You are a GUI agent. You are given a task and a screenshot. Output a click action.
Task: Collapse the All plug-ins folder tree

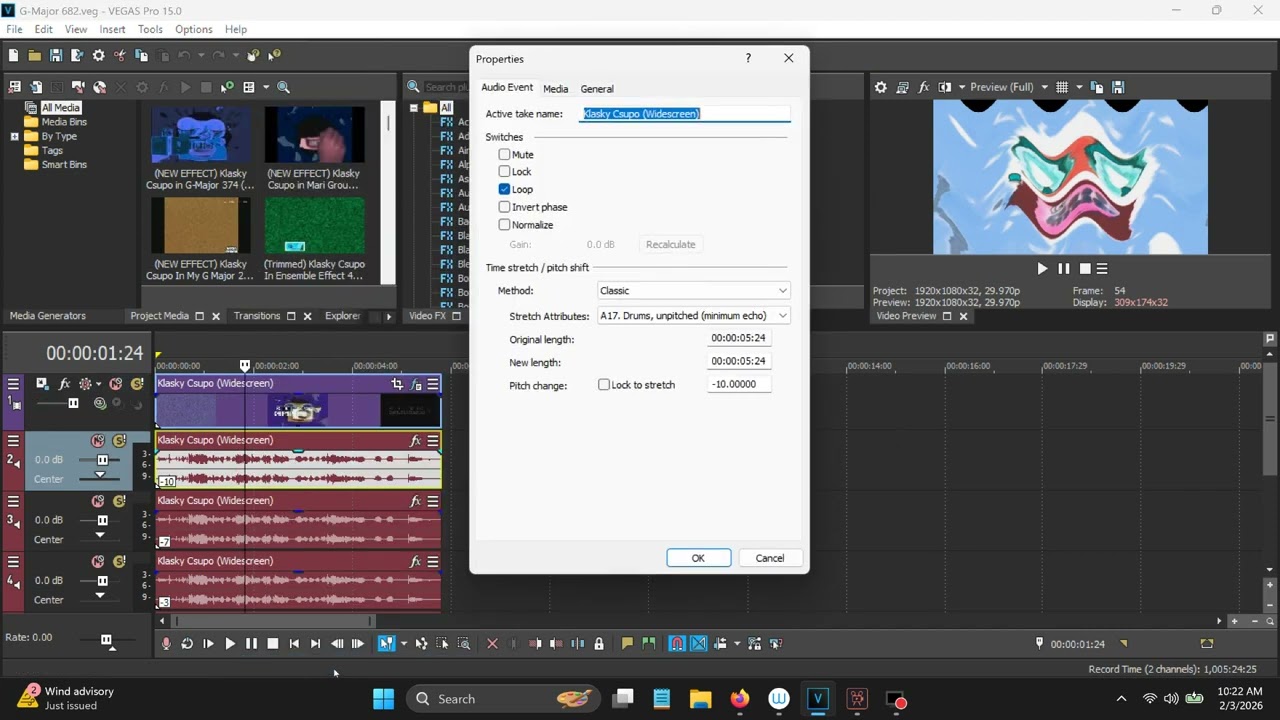pyautogui.click(x=413, y=108)
